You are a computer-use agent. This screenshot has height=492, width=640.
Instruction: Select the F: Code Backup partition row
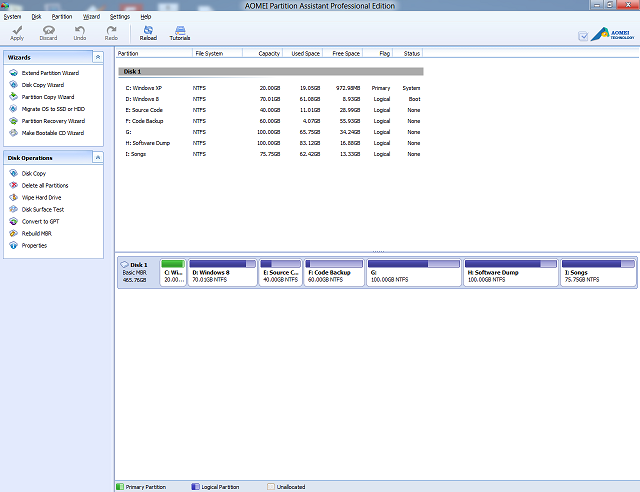tap(271, 121)
